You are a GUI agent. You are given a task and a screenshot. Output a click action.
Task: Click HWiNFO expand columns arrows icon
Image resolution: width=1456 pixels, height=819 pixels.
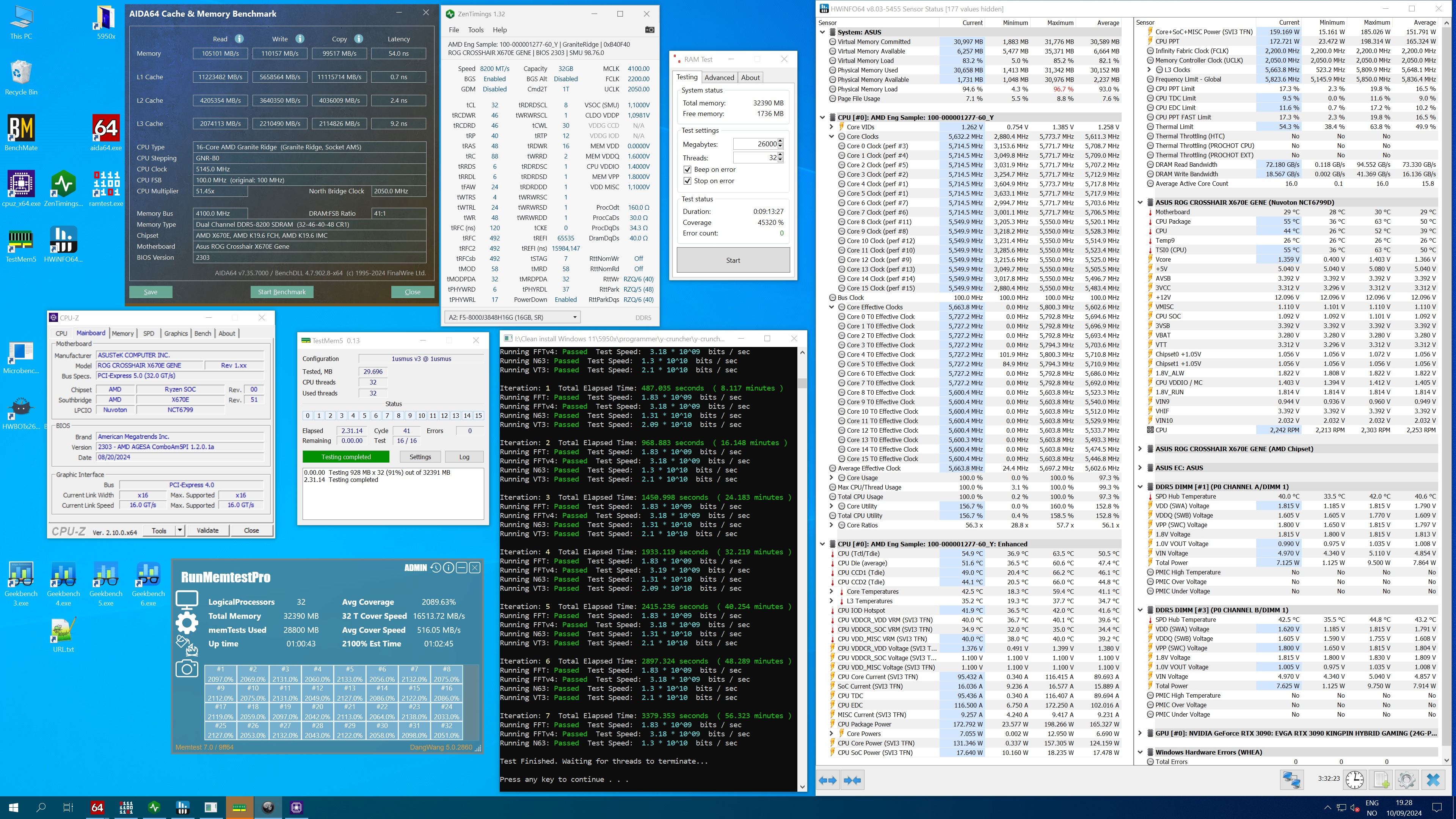pos(827,781)
